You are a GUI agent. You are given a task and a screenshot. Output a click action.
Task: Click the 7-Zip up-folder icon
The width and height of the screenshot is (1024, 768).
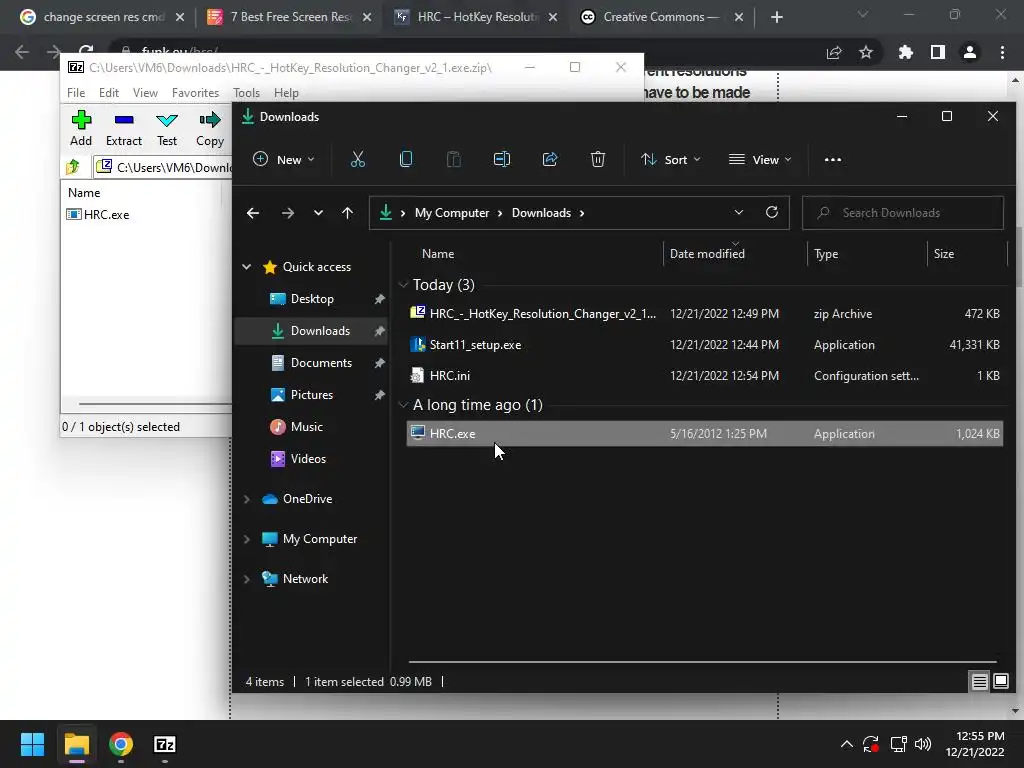tap(73, 167)
